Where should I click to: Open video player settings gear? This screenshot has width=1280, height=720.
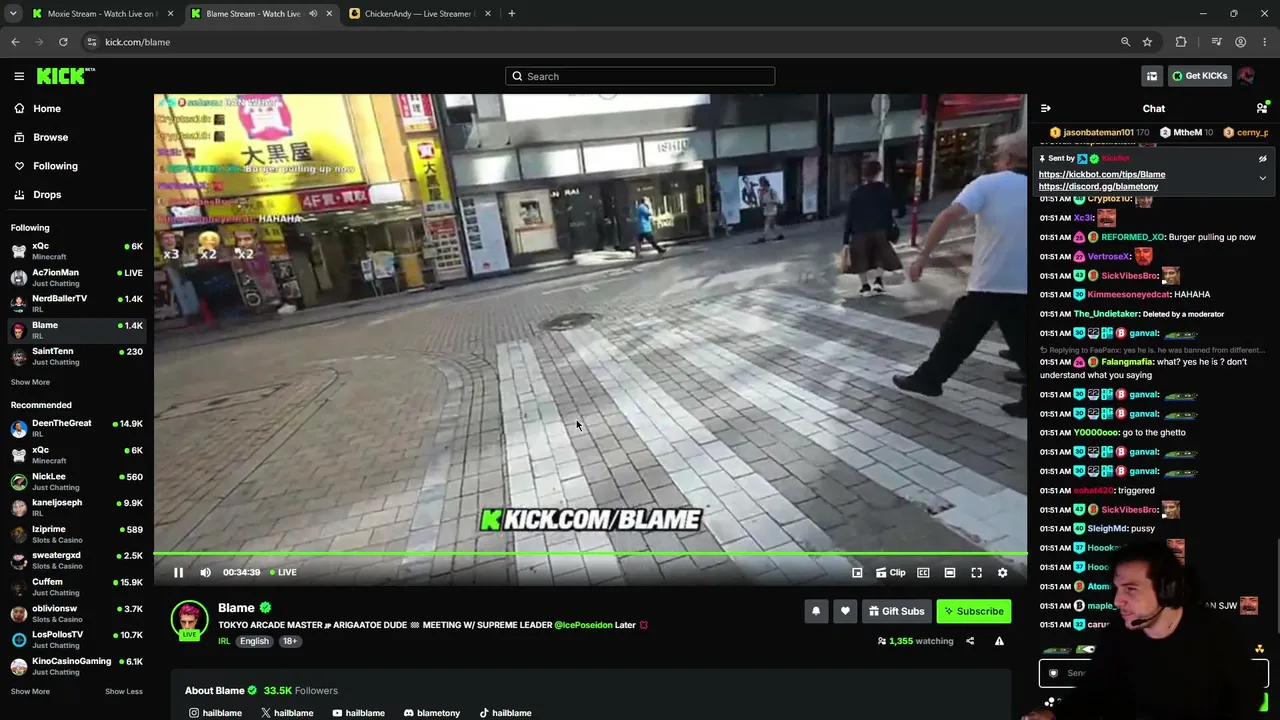click(x=1002, y=573)
